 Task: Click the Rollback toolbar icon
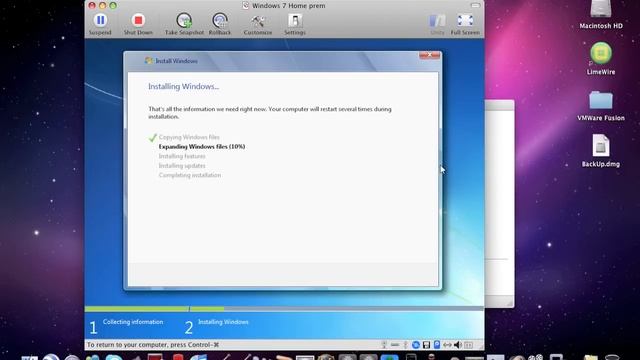coord(220,24)
